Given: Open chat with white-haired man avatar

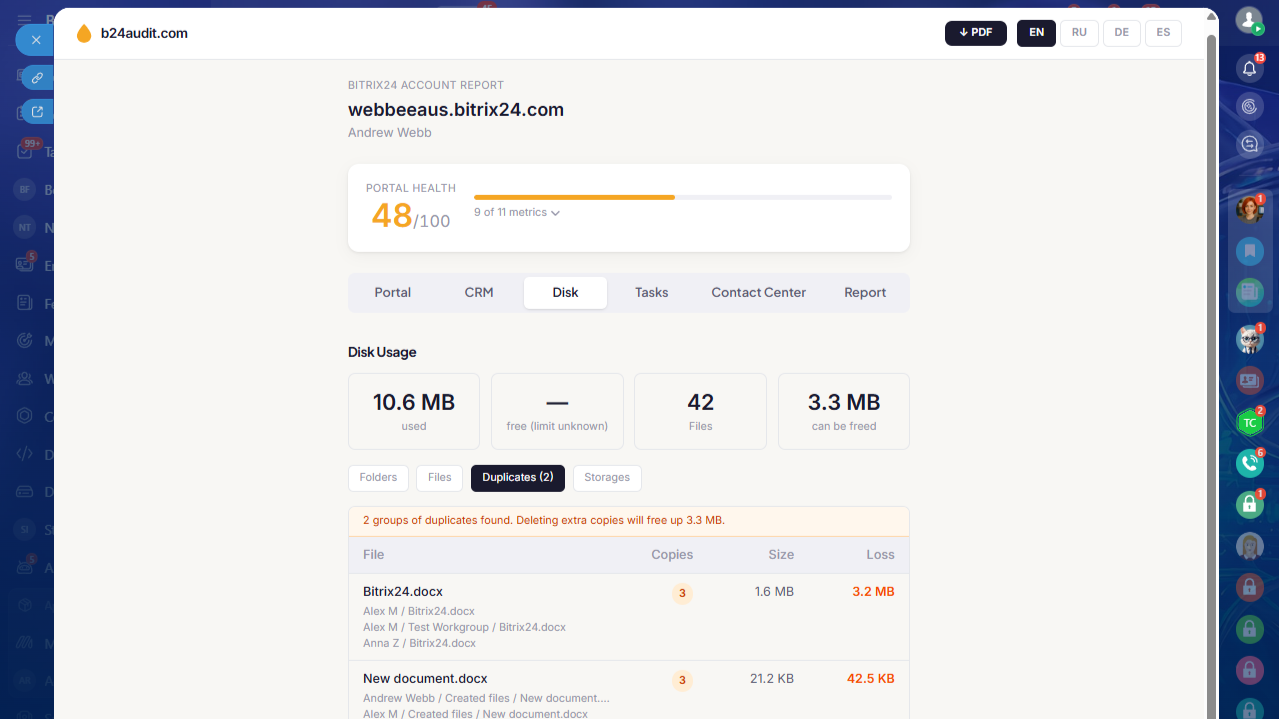Looking at the screenshot, I should tap(1249, 339).
